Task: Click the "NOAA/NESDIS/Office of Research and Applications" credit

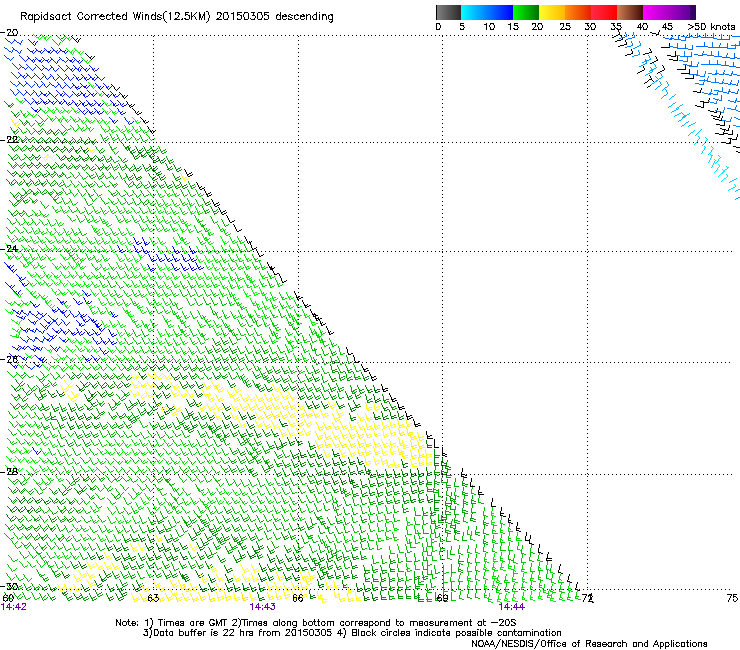Action: pos(589,644)
